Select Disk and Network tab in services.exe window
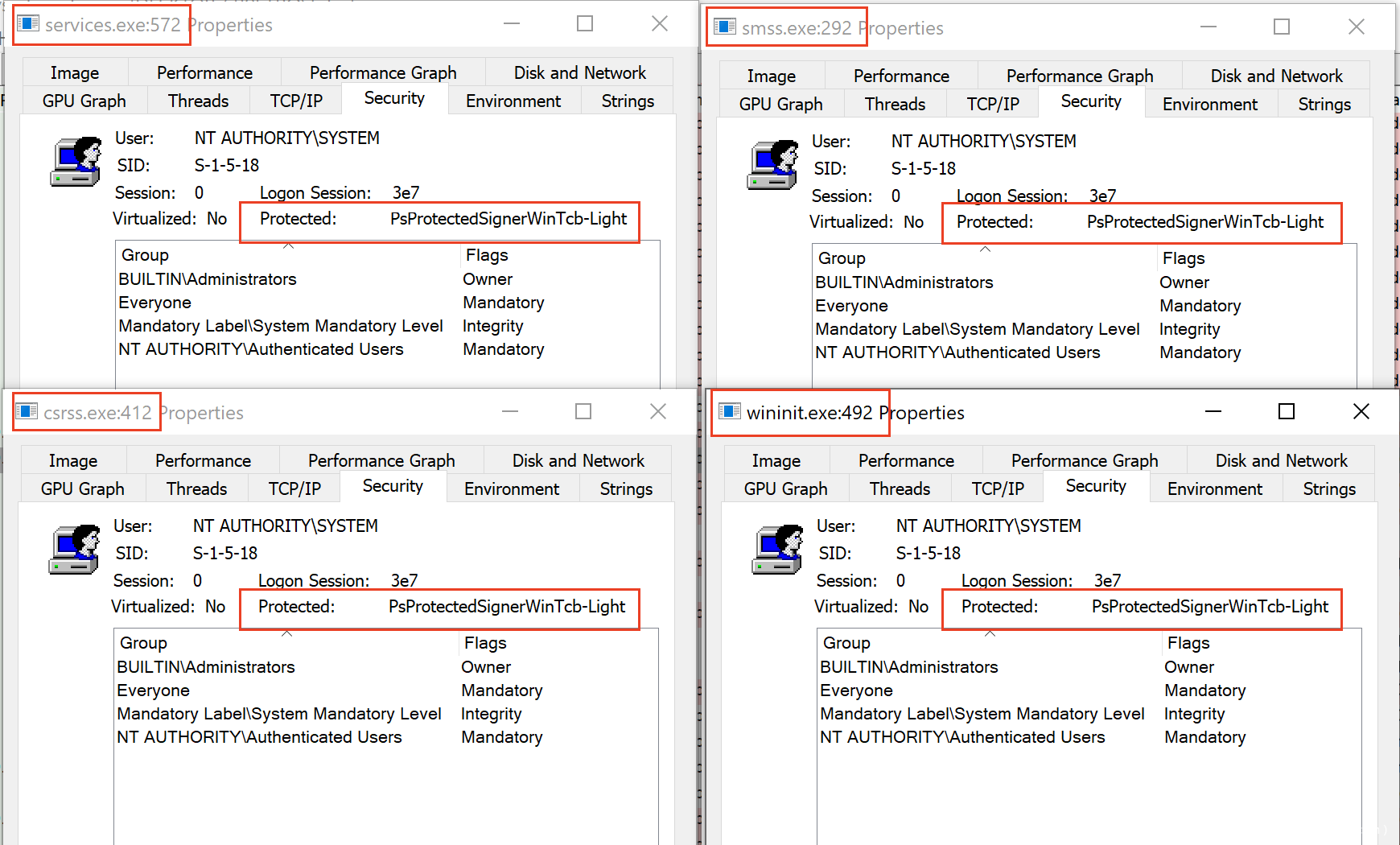The image size is (1400, 845). coord(579,72)
